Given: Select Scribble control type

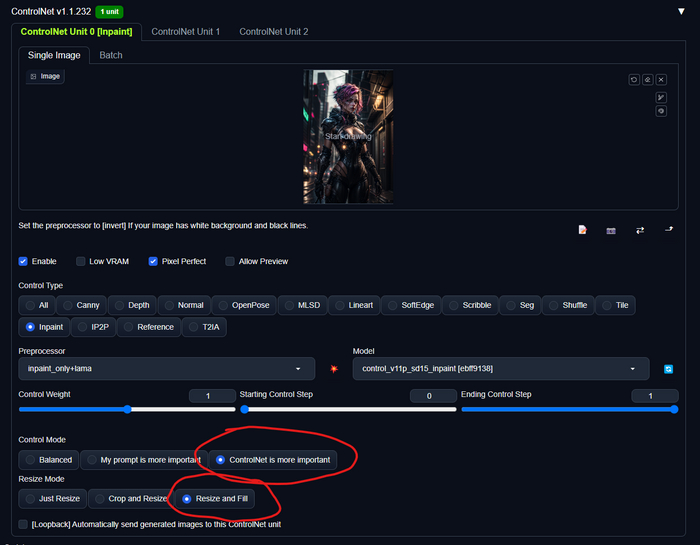Looking at the screenshot, I should tap(470, 305).
